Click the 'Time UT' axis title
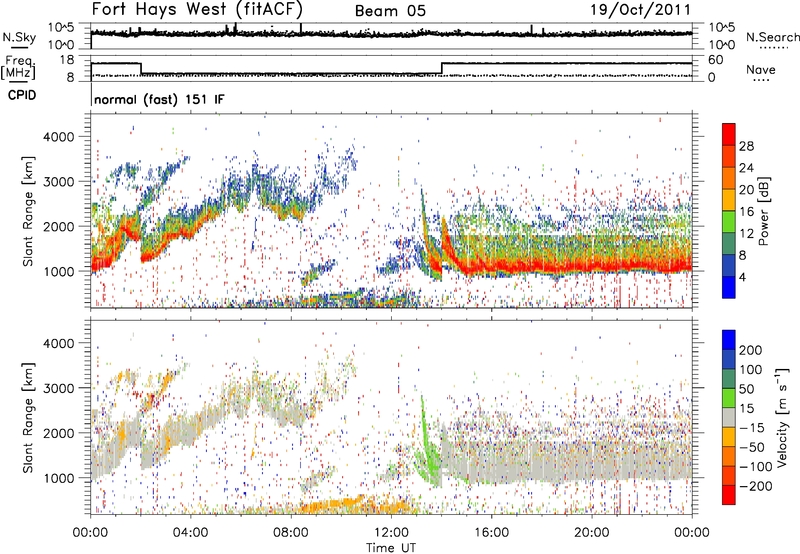Viewport: 800px width, 554px height. 391,548
